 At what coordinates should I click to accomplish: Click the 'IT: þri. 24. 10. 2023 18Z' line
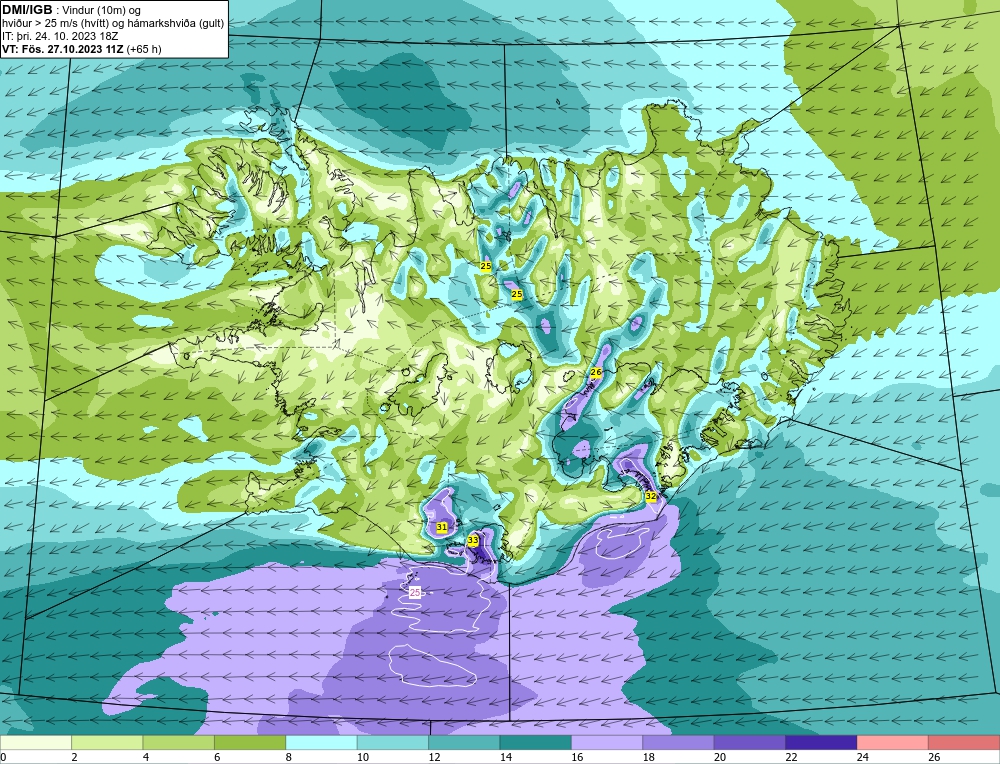pos(60,36)
